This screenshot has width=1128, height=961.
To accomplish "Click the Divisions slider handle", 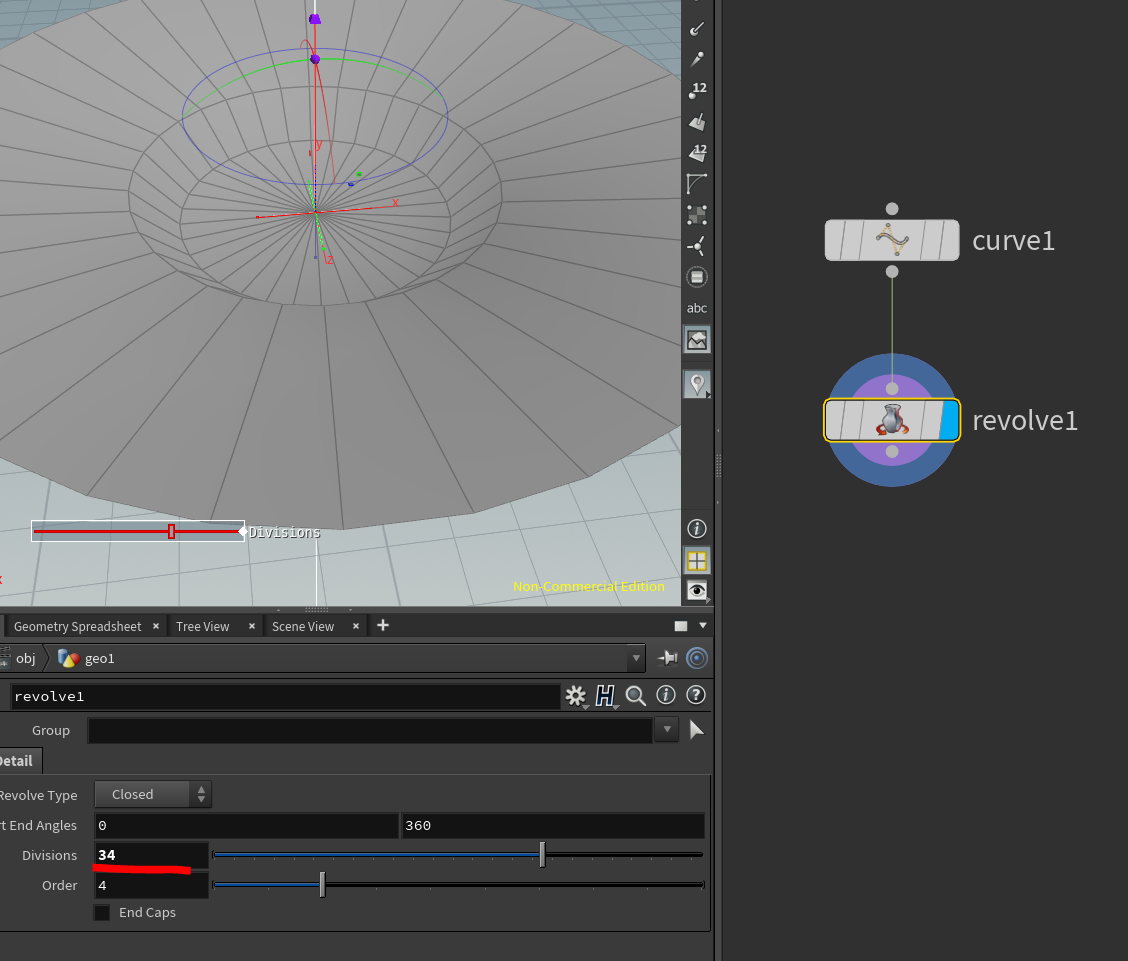I will pyautogui.click(x=542, y=854).
